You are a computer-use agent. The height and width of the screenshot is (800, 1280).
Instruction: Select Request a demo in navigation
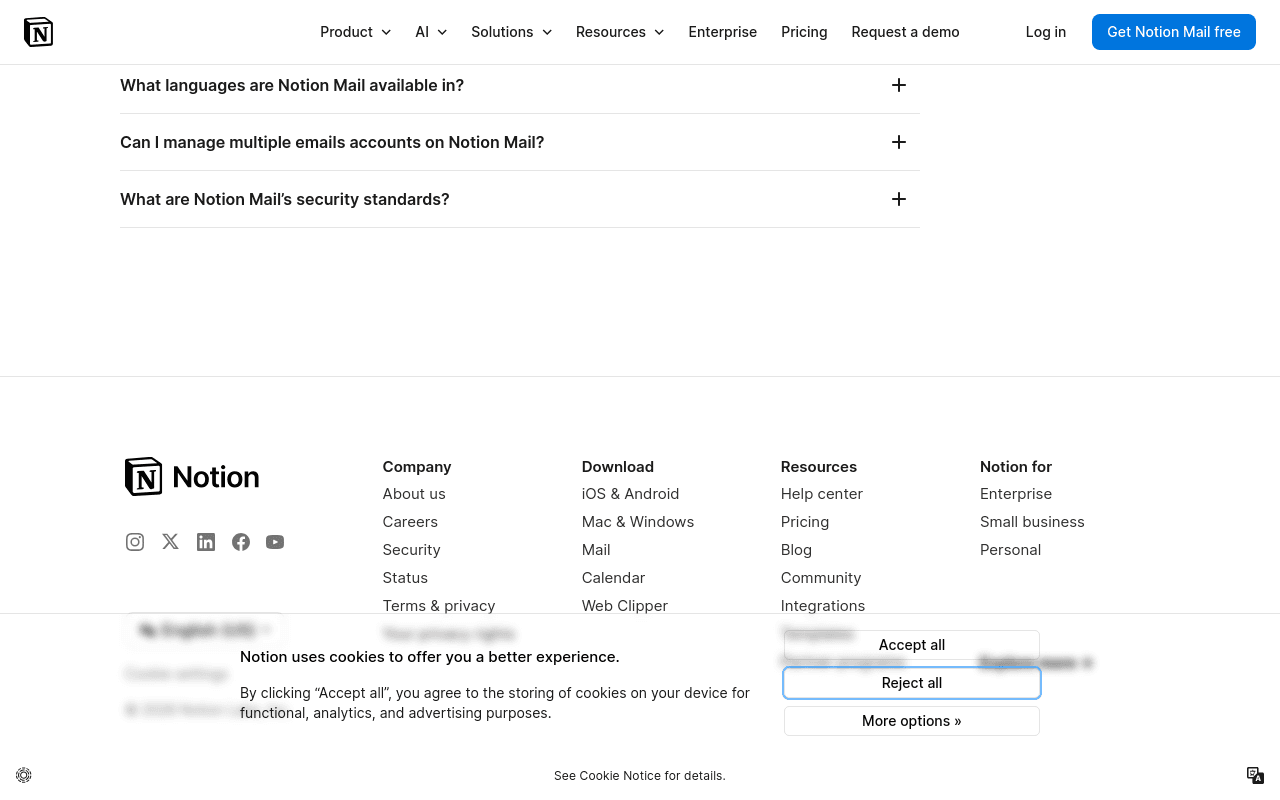coord(906,32)
